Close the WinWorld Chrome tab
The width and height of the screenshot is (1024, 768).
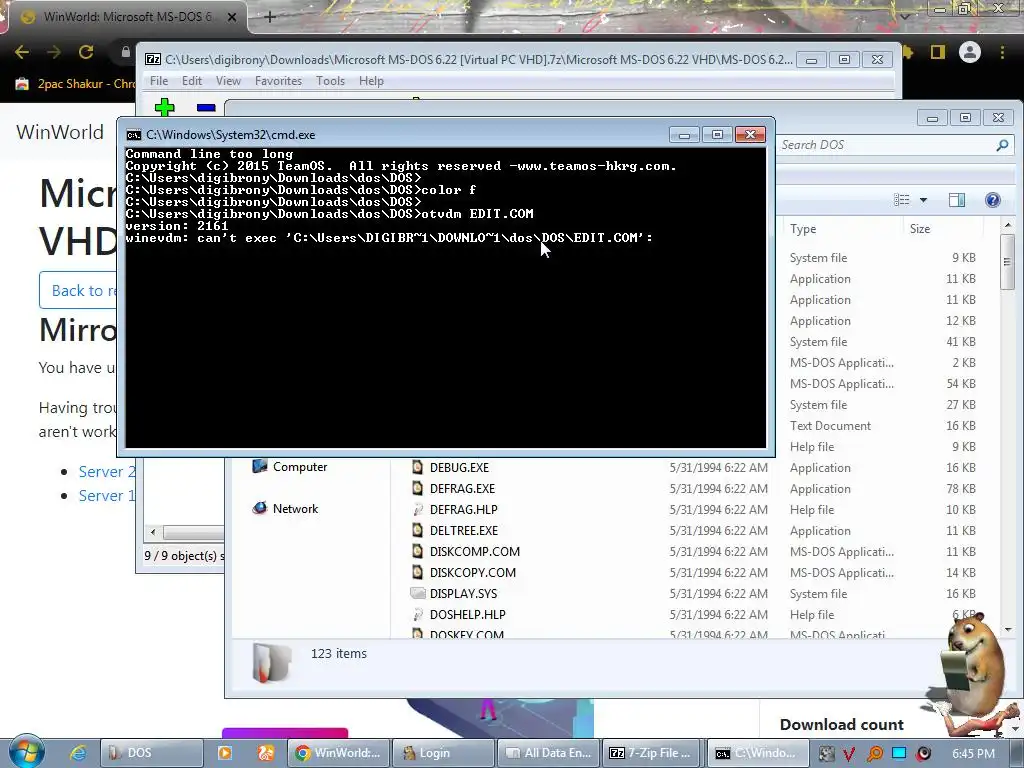232,17
